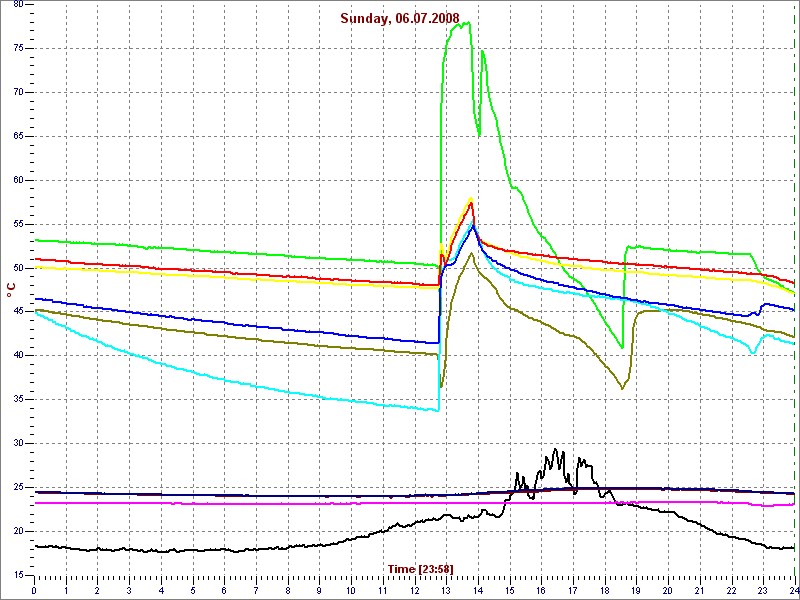Click hour 0 on the time axis

34,590
